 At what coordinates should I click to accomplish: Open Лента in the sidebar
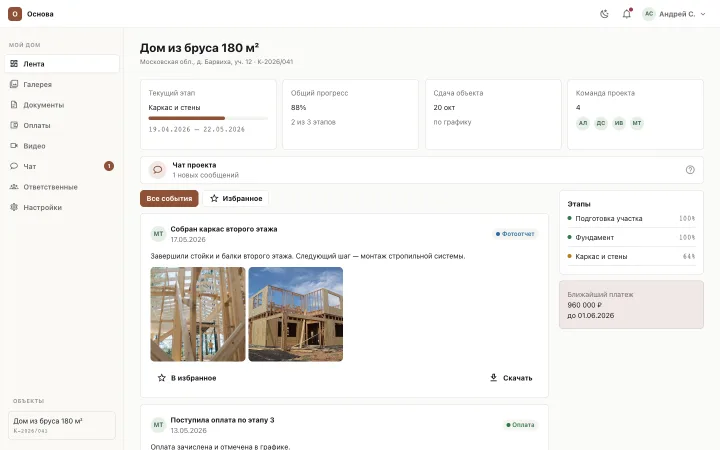[x=62, y=64]
